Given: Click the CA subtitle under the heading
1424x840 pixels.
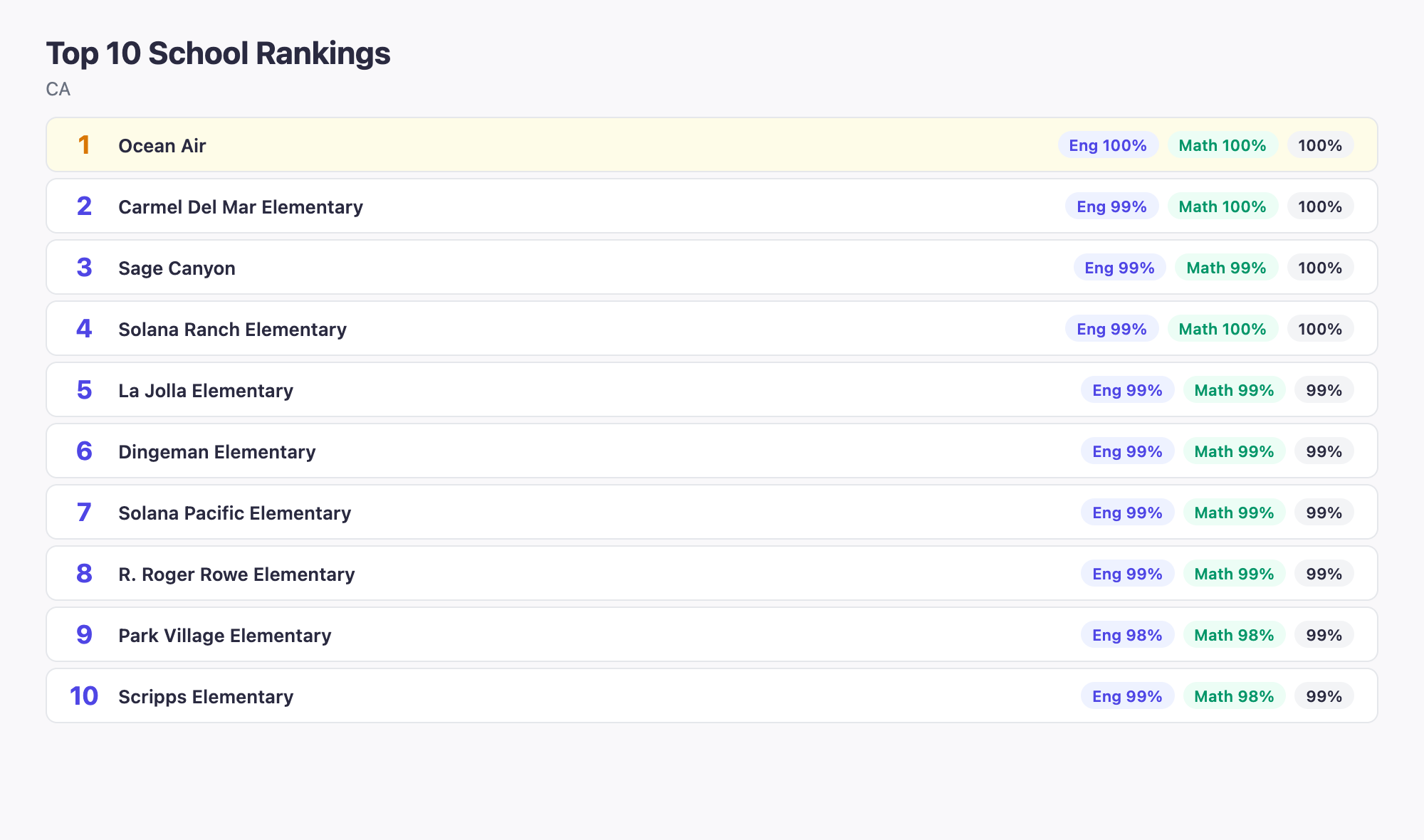Looking at the screenshot, I should [x=58, y=90].
